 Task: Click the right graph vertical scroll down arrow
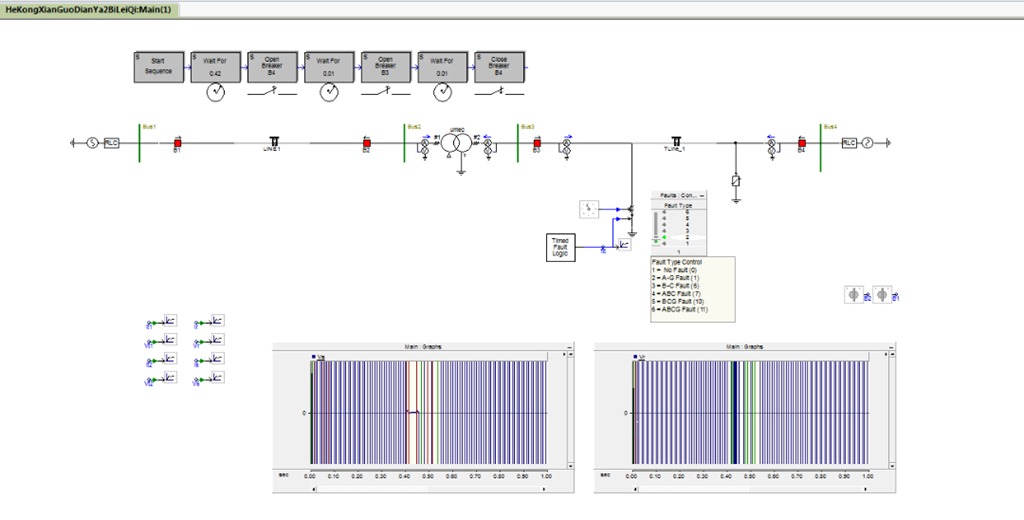coord(891,466)
